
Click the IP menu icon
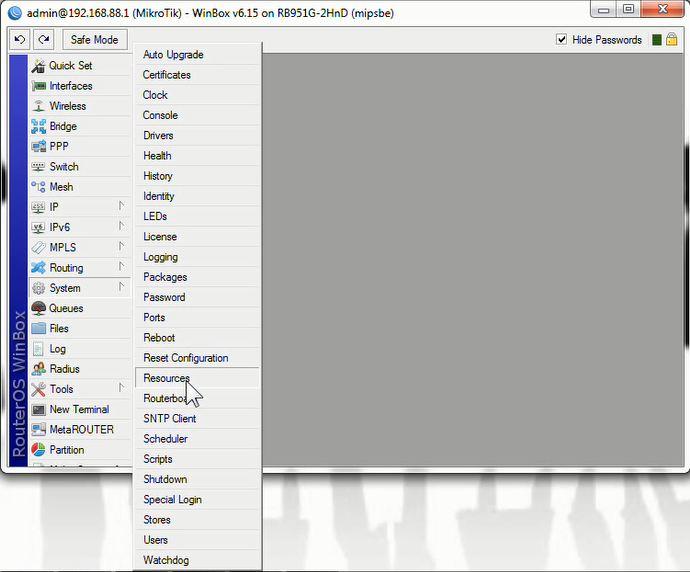coord(38,207)
